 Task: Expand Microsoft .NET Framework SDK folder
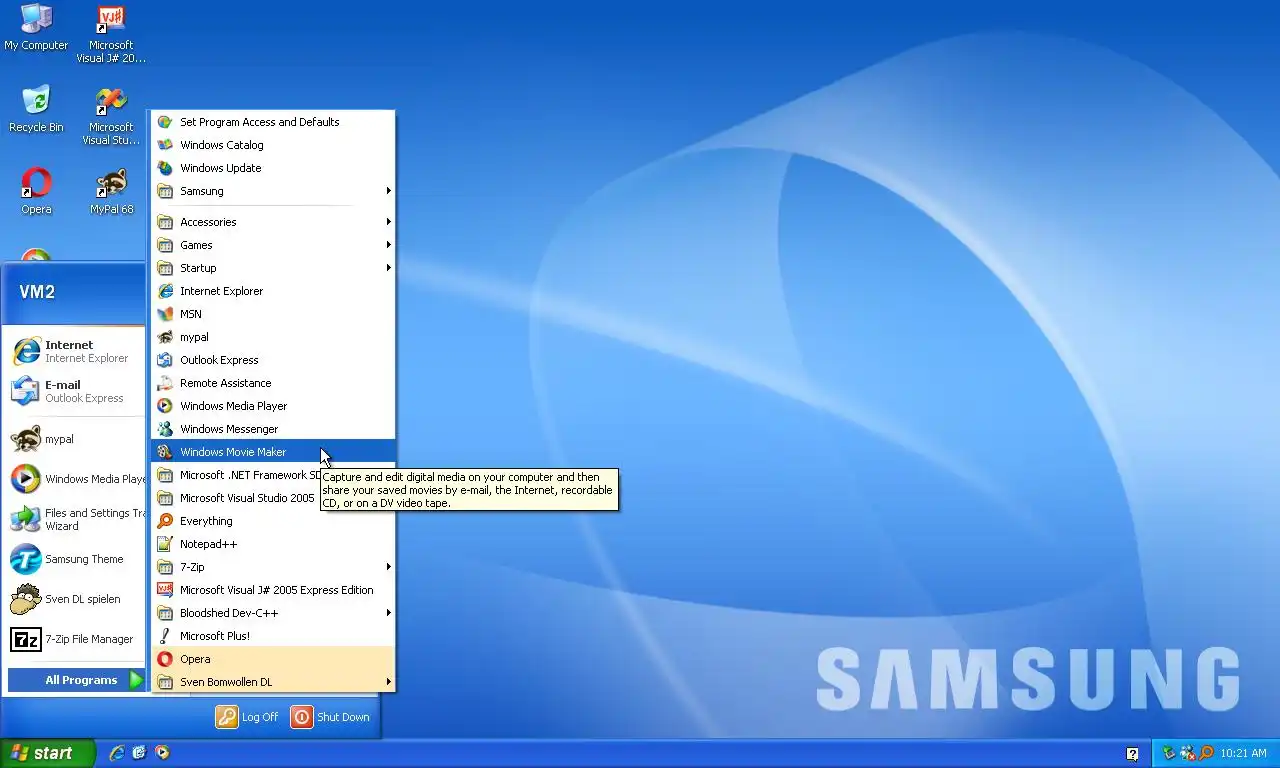pyautogui.click(x=238, y=475)
